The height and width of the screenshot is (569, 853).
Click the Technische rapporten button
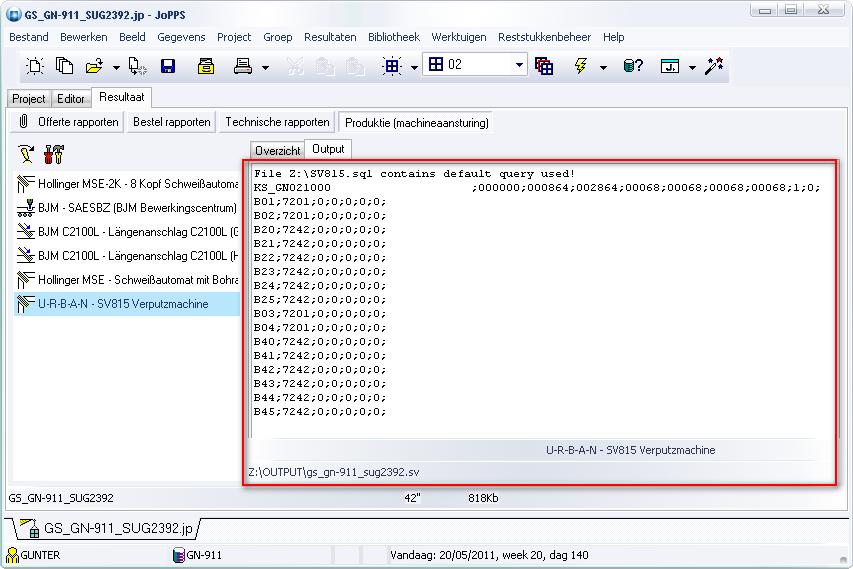(277, 122)
